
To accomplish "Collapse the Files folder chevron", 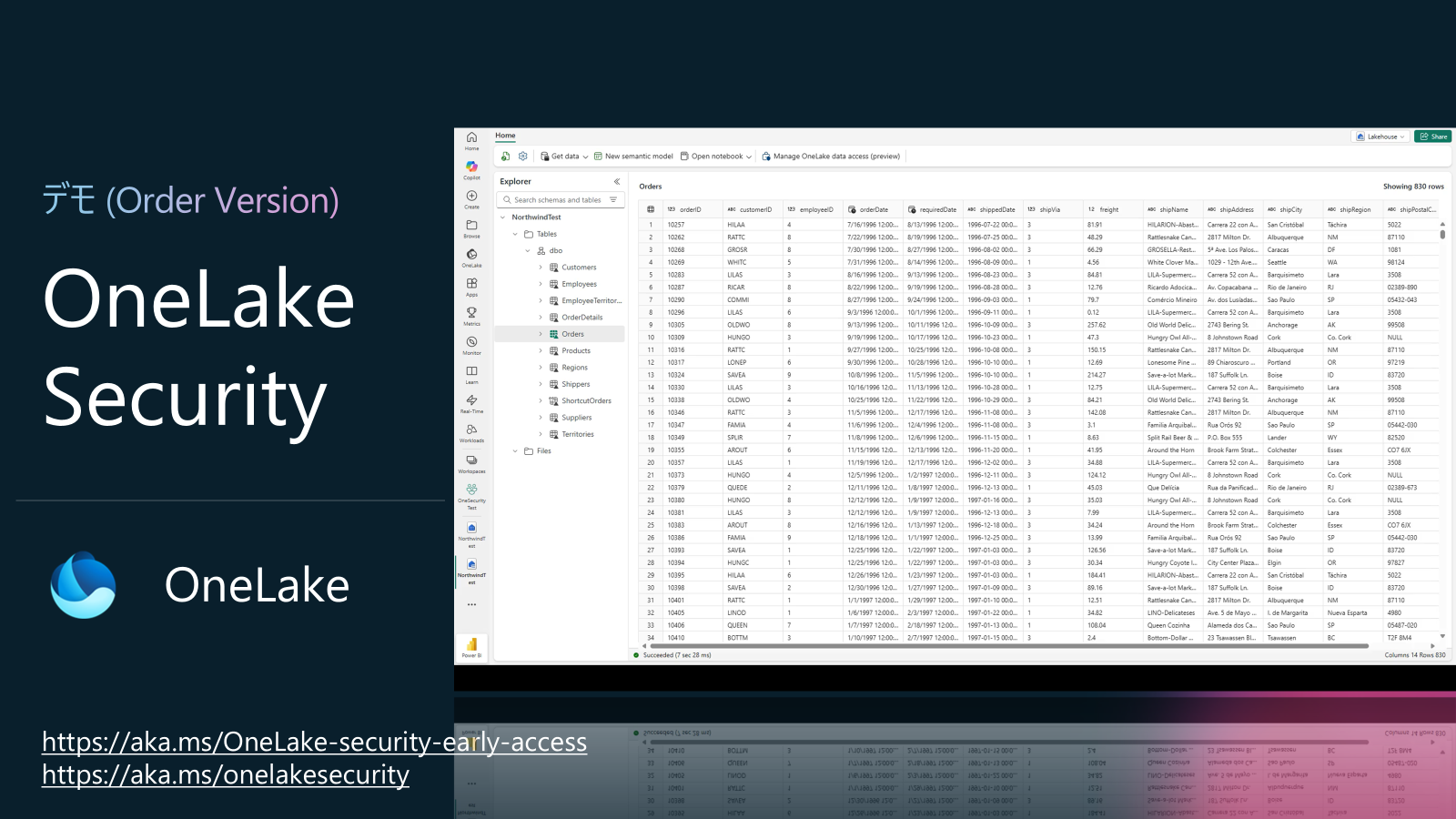I will pos(515,451).
